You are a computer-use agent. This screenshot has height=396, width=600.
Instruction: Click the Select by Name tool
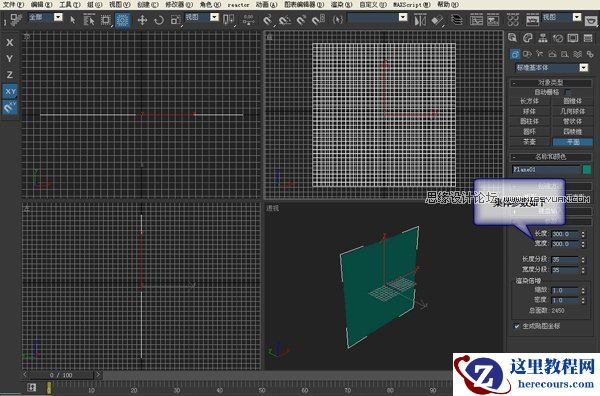(x=89, y=20)
